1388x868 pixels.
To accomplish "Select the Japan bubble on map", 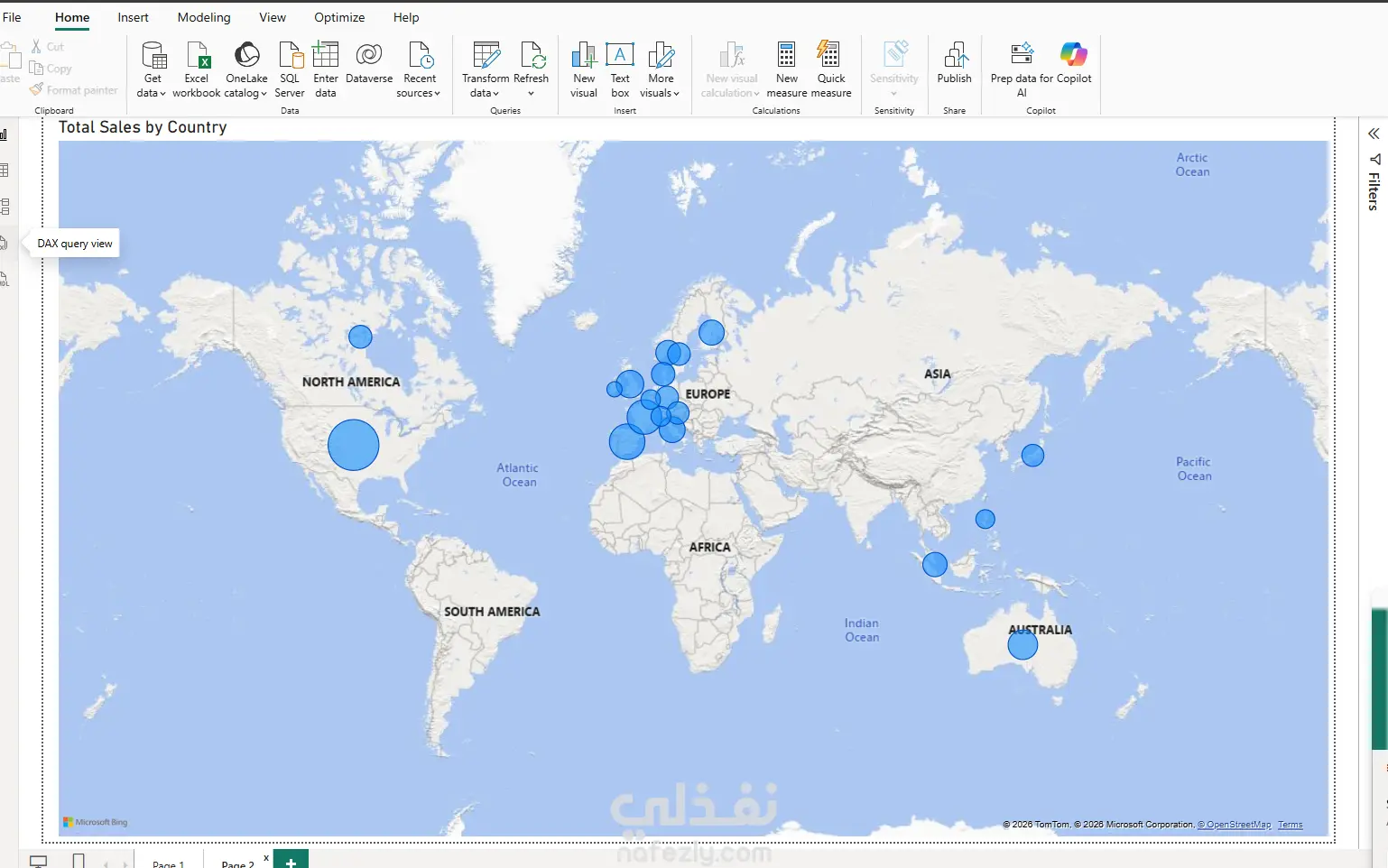I will point(1033,456).
